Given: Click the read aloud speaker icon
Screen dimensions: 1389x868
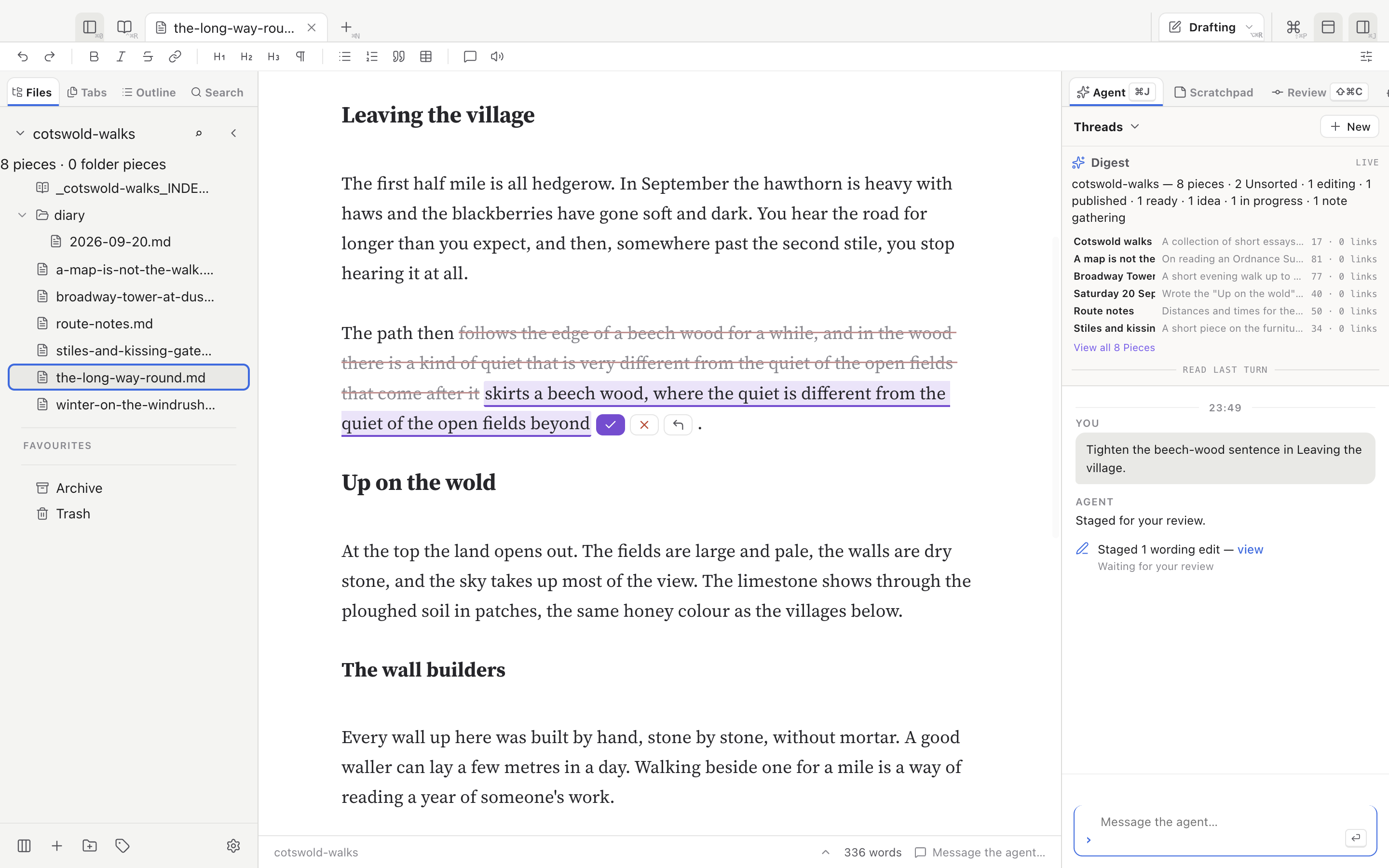Looking at the screenshot, I should tap(497, 56).
